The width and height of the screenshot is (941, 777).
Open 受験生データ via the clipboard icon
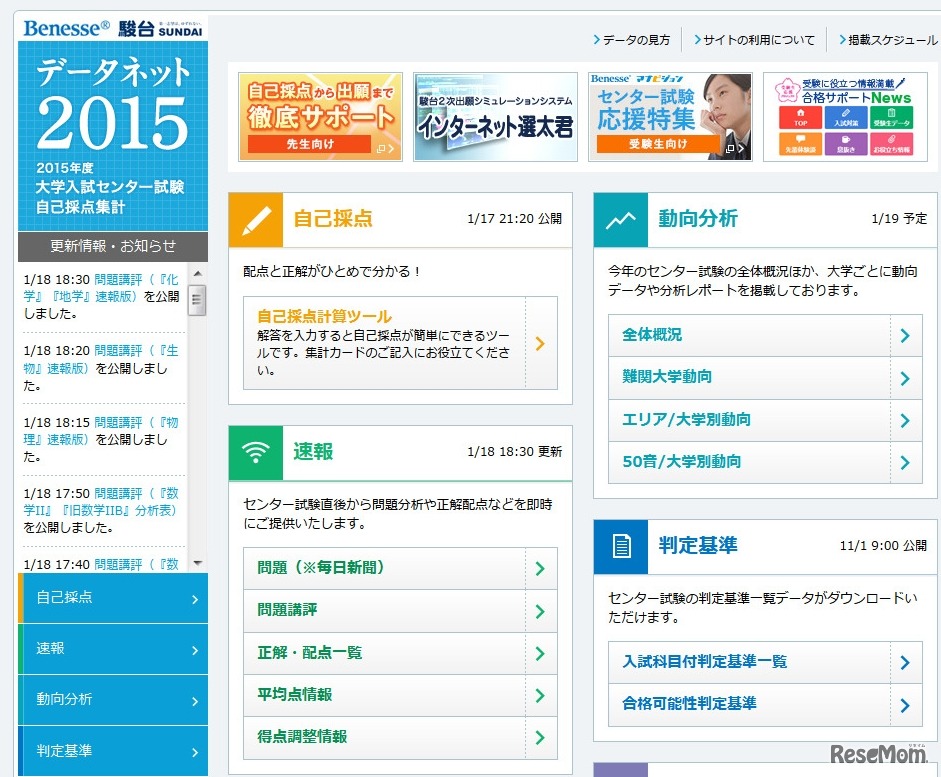[x=892, y=113]
